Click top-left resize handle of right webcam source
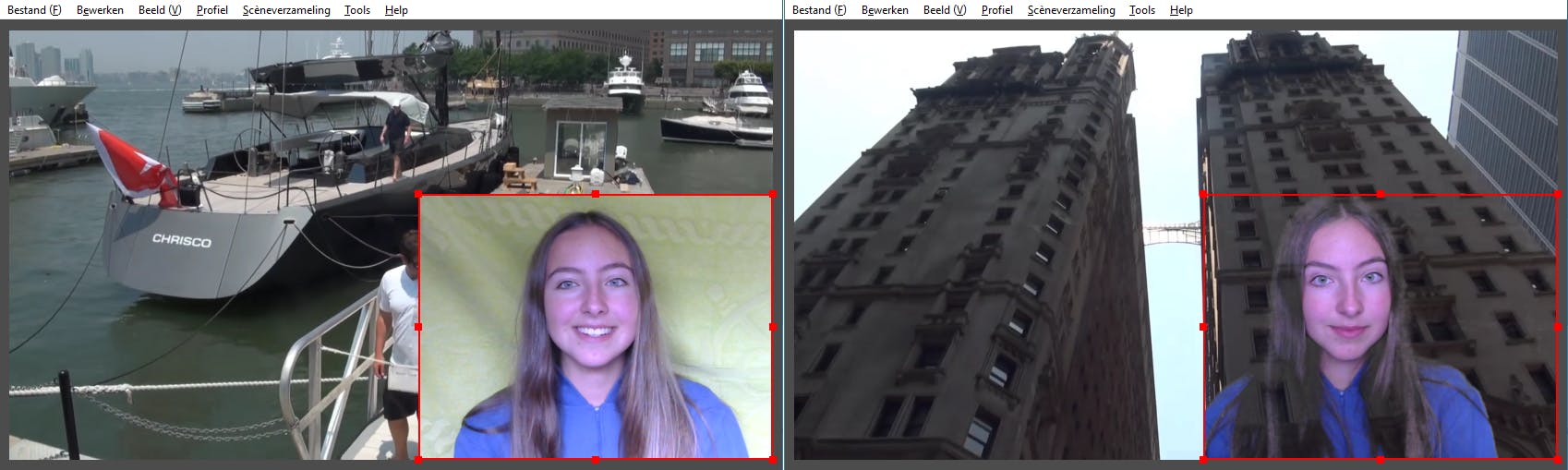This screenshot has height=470, width=1568. click(1203, 195)
